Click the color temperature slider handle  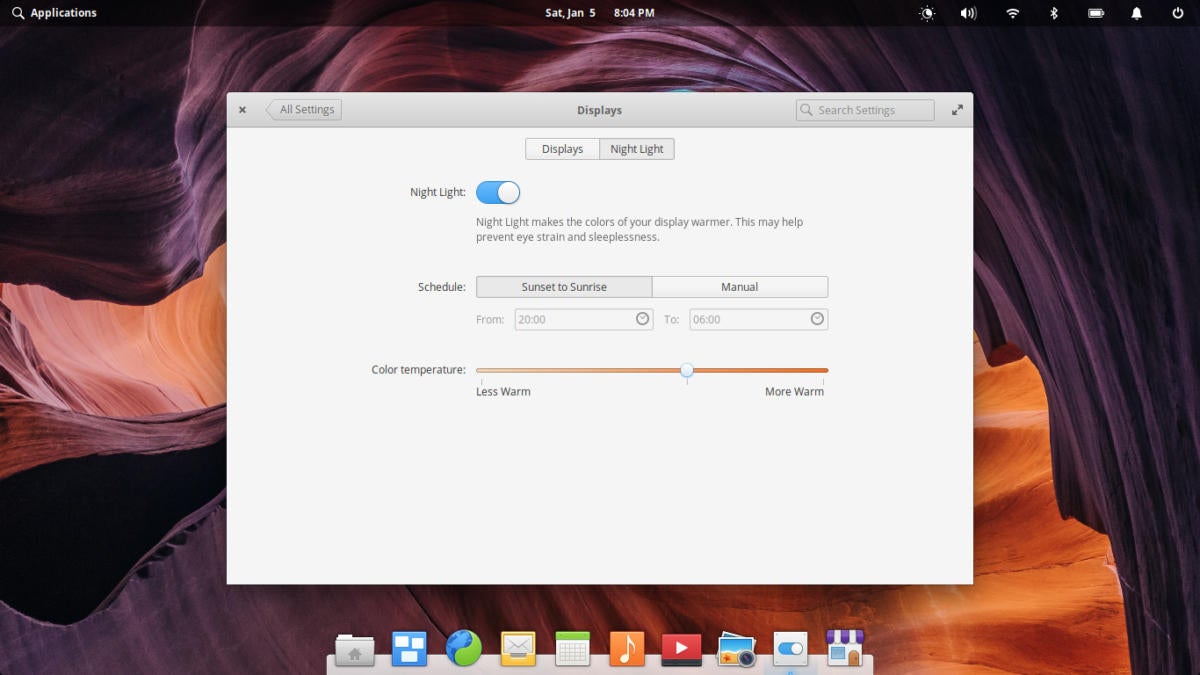point(687,370)
